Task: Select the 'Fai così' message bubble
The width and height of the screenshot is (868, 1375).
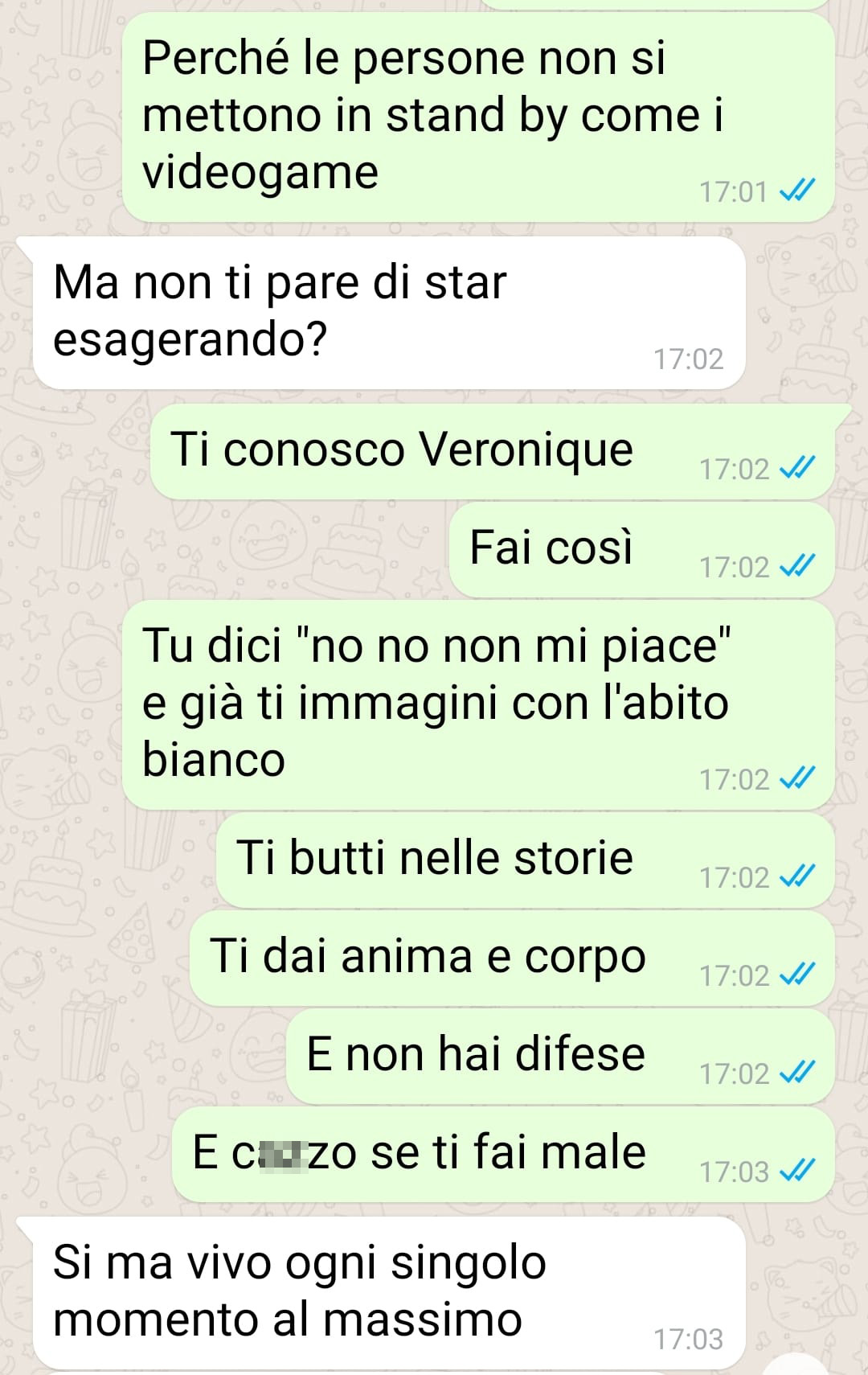Action: (x=641, y=550)
